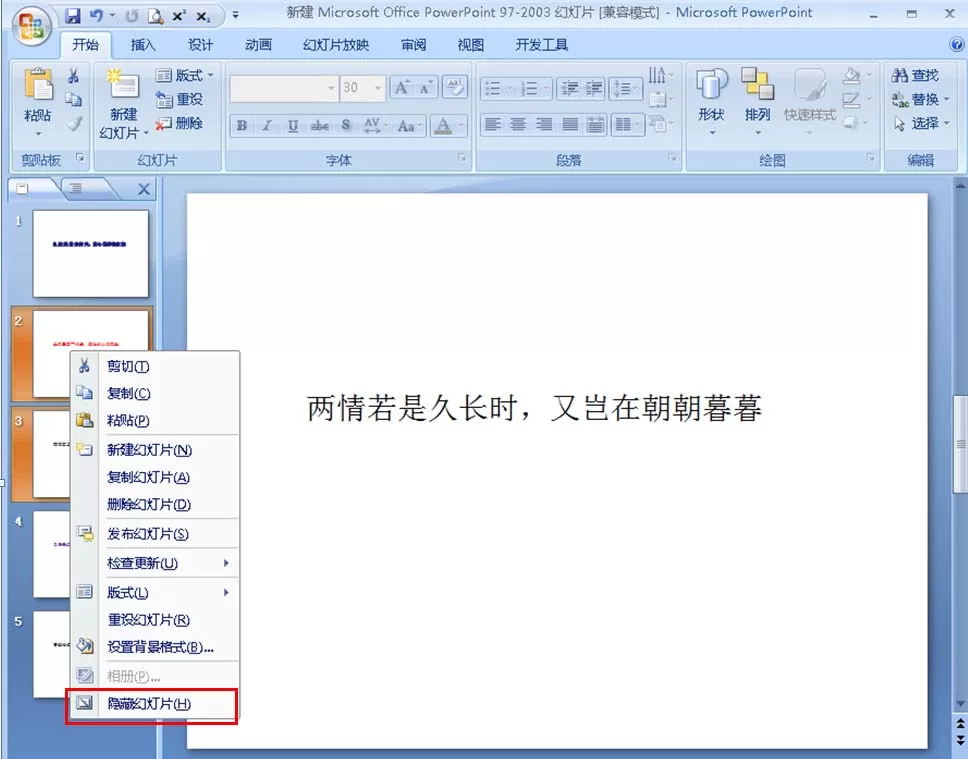
Task: Open the font name combo box
Action: coord(283,88)
